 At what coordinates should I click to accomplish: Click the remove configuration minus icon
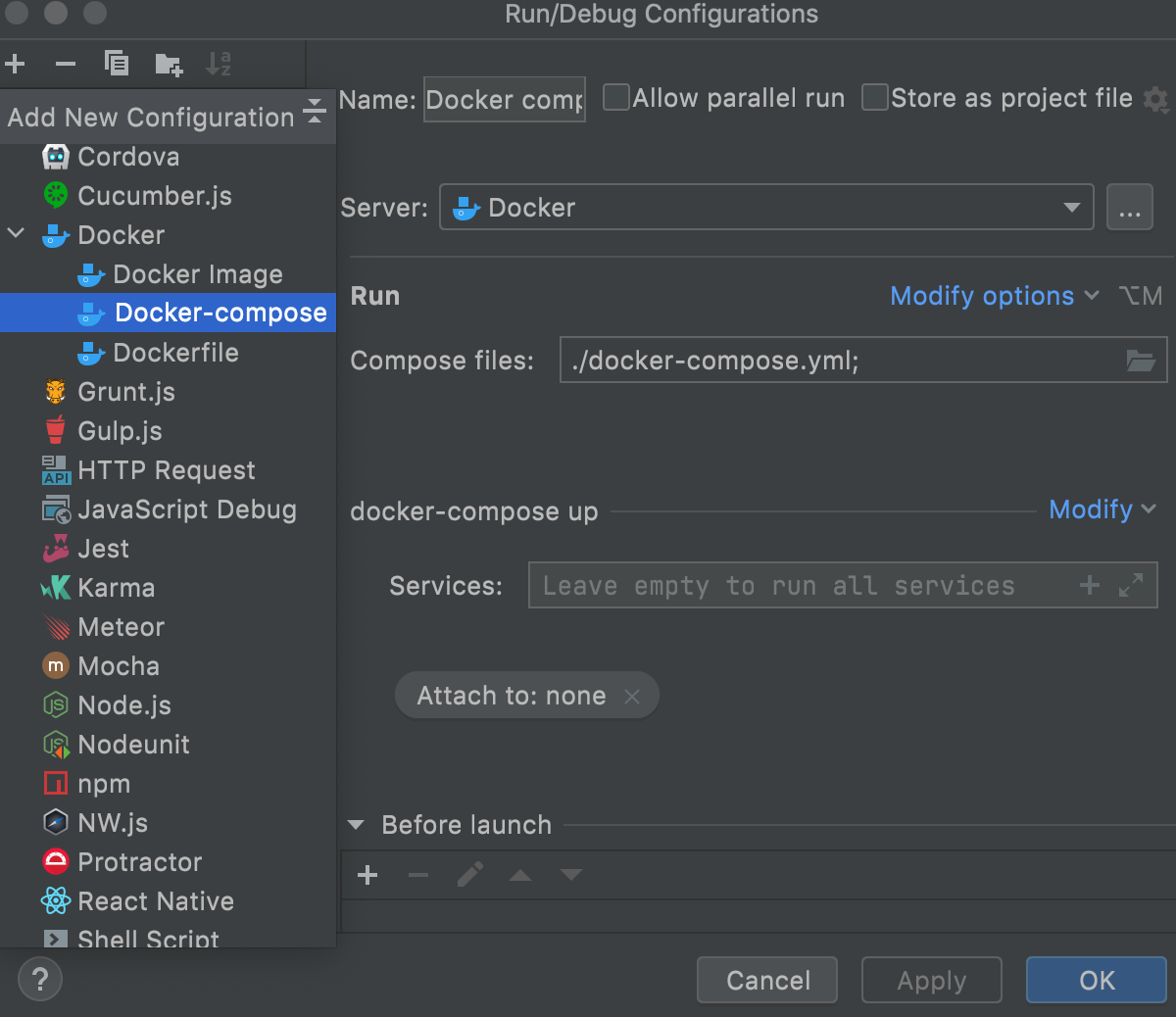66,65
